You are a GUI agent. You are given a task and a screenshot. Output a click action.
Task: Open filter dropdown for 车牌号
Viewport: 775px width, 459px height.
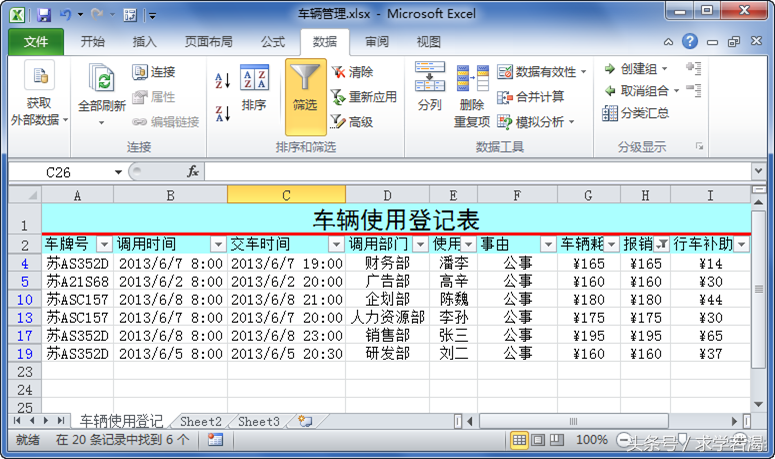tap(104, 244)
